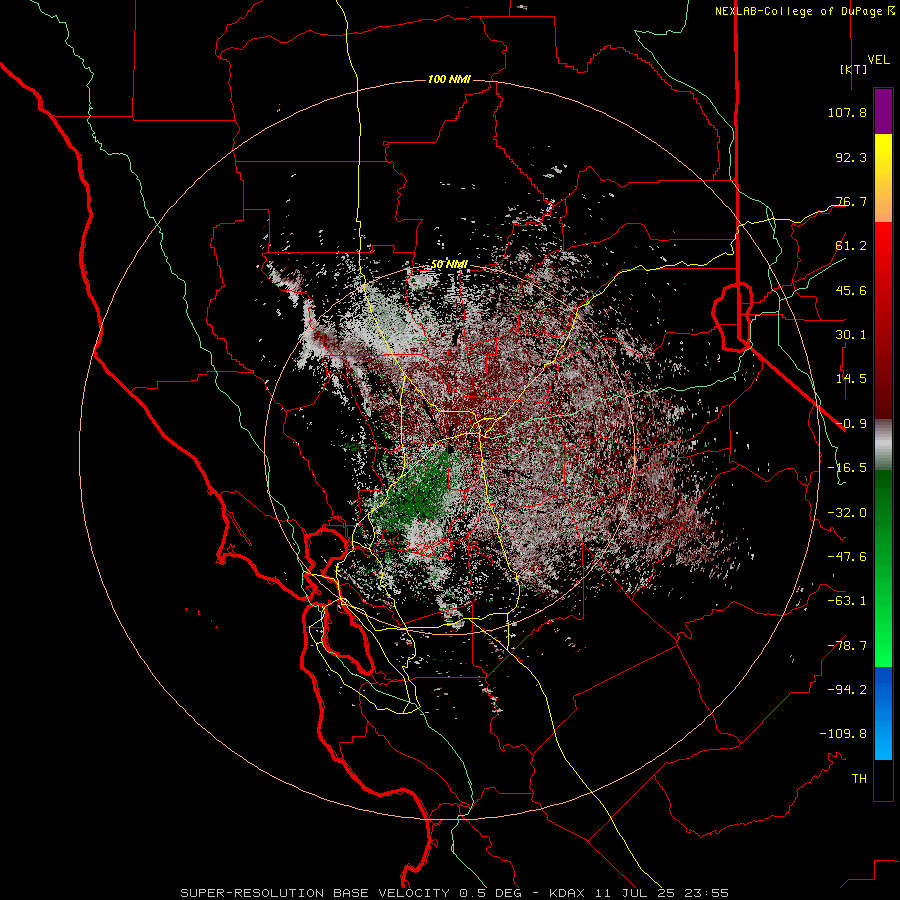
Task: Select the gray band of the color bar
Action: coord(883,445)
